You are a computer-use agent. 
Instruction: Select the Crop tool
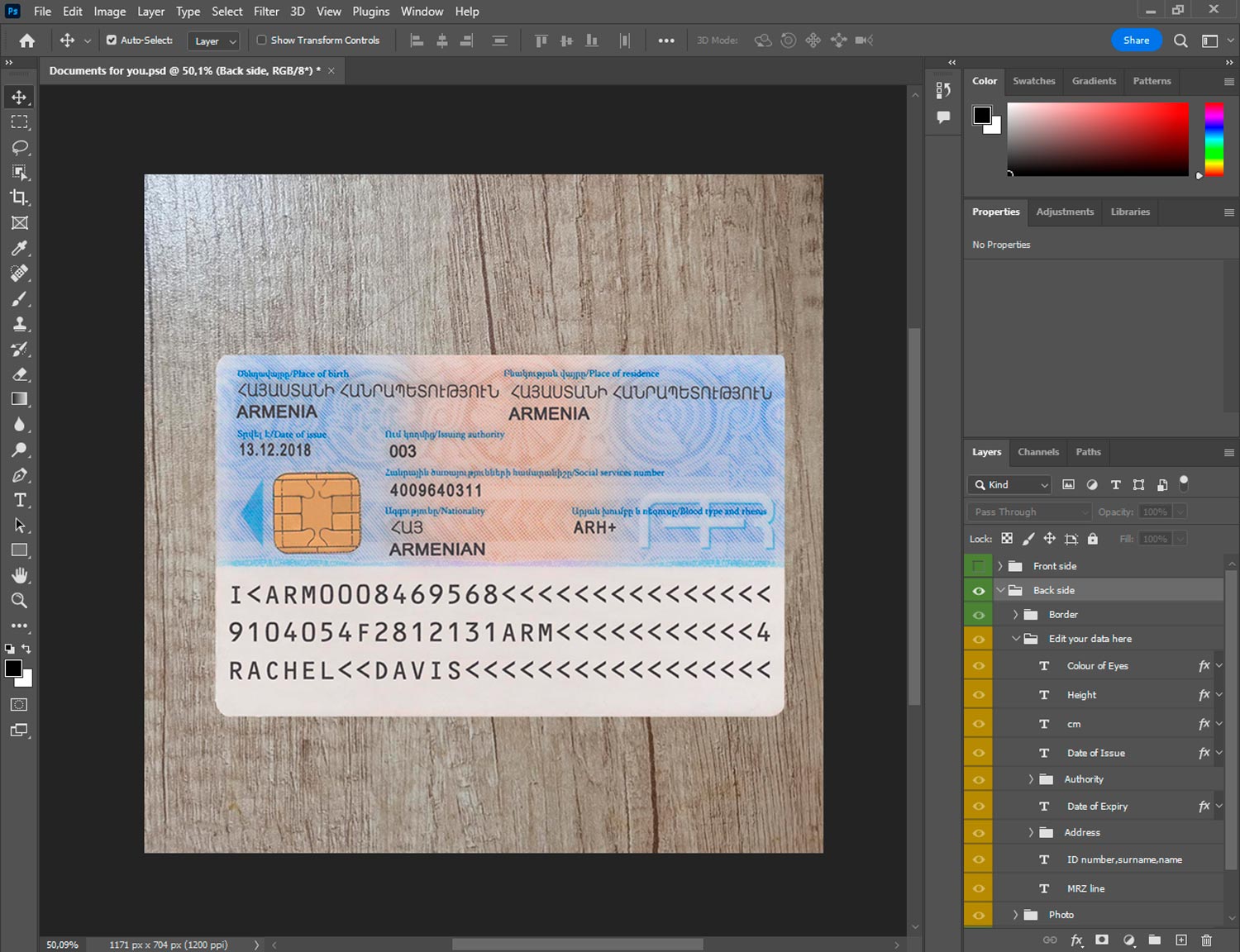point(20,198)
